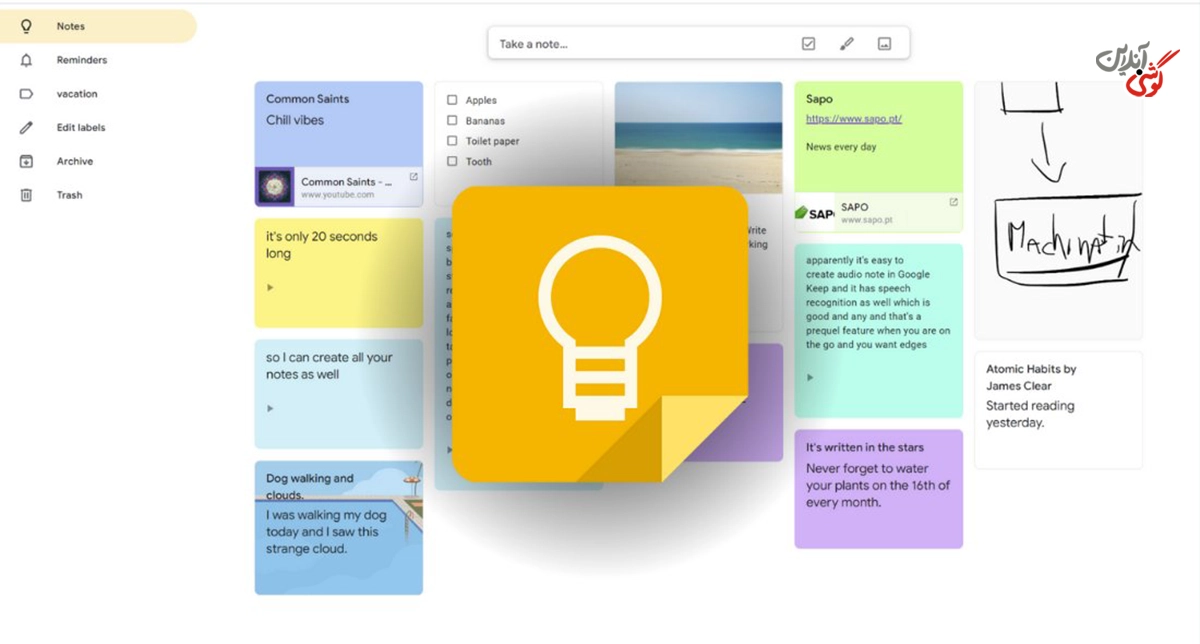Image resolution: width=1200 pixels, height=644 pixels.
Task: Click the SAPO logo thumbnail
Action: click(814, 213)
